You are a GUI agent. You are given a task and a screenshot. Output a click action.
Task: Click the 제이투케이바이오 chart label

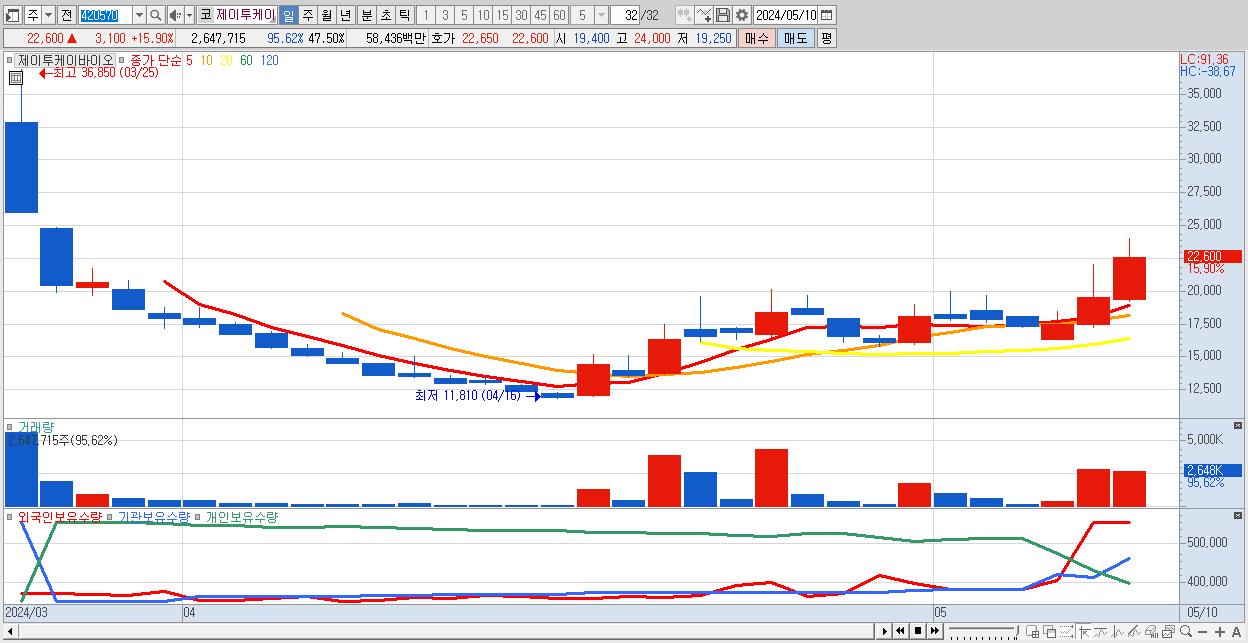(65, 60)
